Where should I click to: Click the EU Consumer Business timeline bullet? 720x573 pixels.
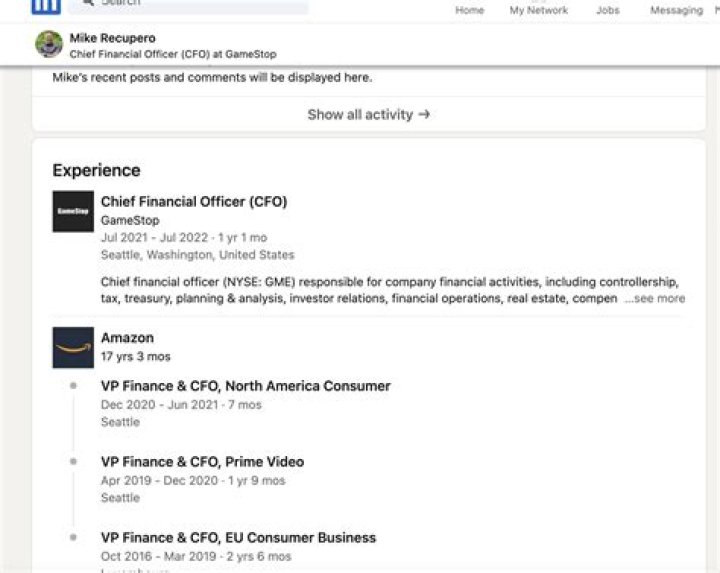point(73,538)
